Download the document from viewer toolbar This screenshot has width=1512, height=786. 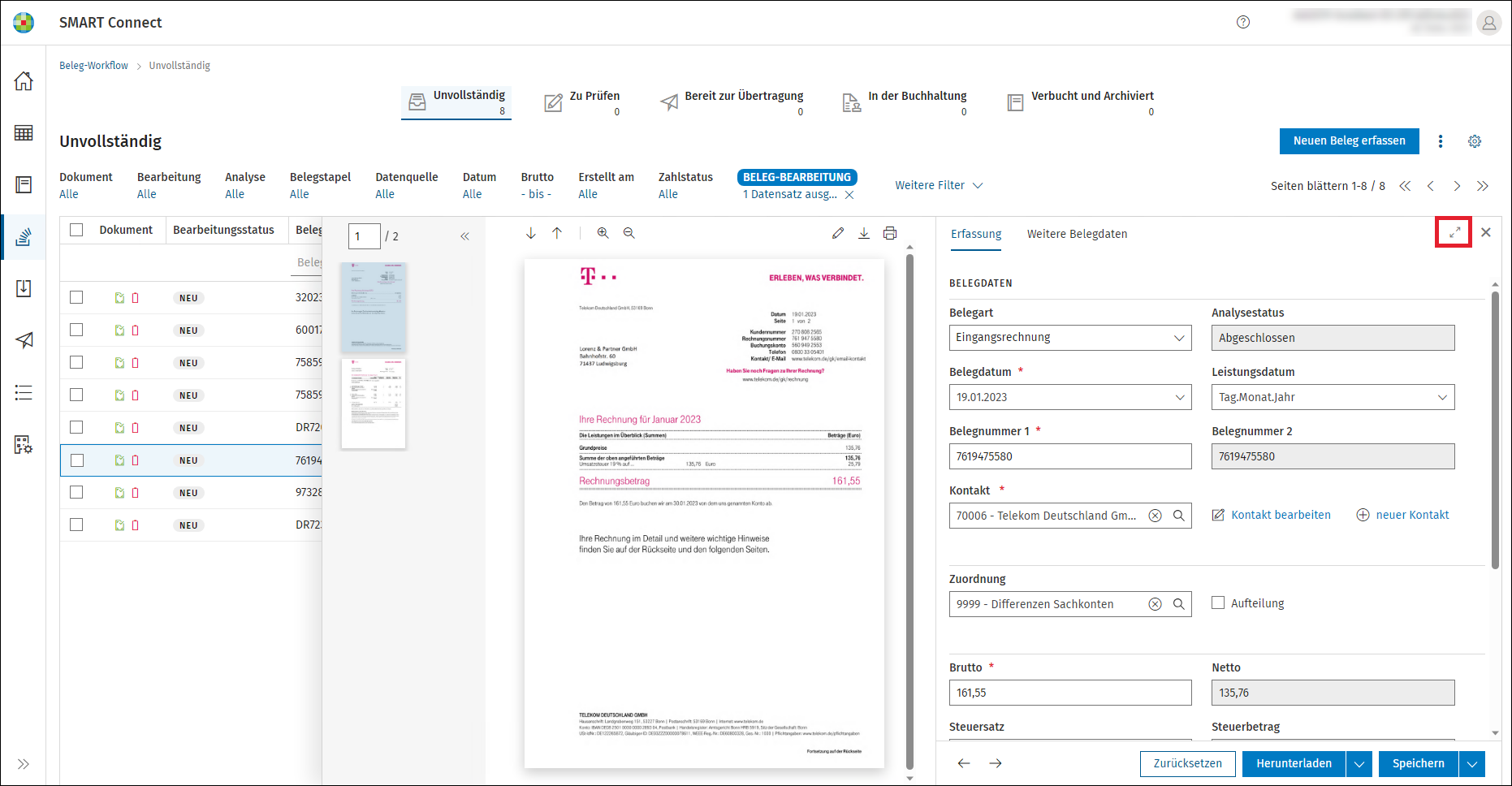click(864, 233)
